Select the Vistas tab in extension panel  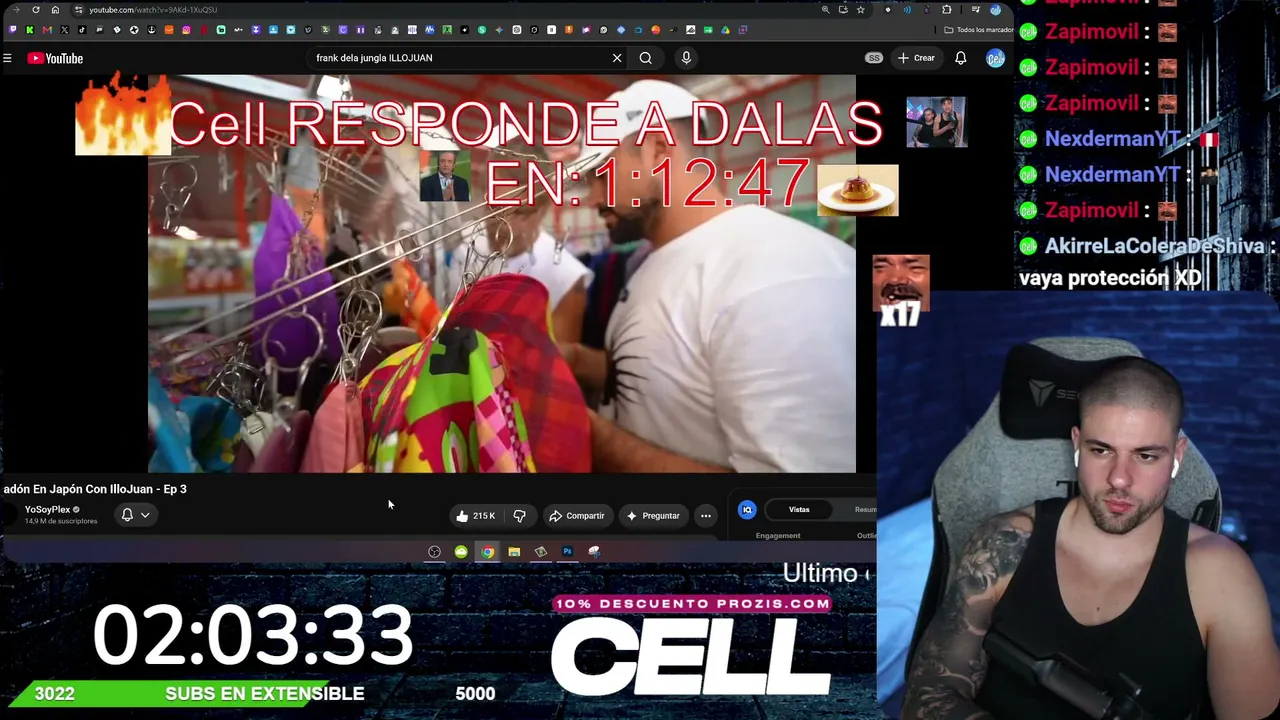799,510
